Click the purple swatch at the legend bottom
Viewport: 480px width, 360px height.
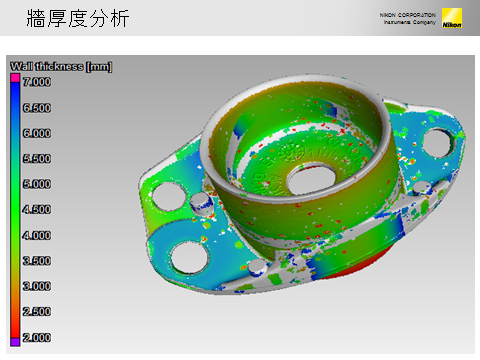[15, 342]
